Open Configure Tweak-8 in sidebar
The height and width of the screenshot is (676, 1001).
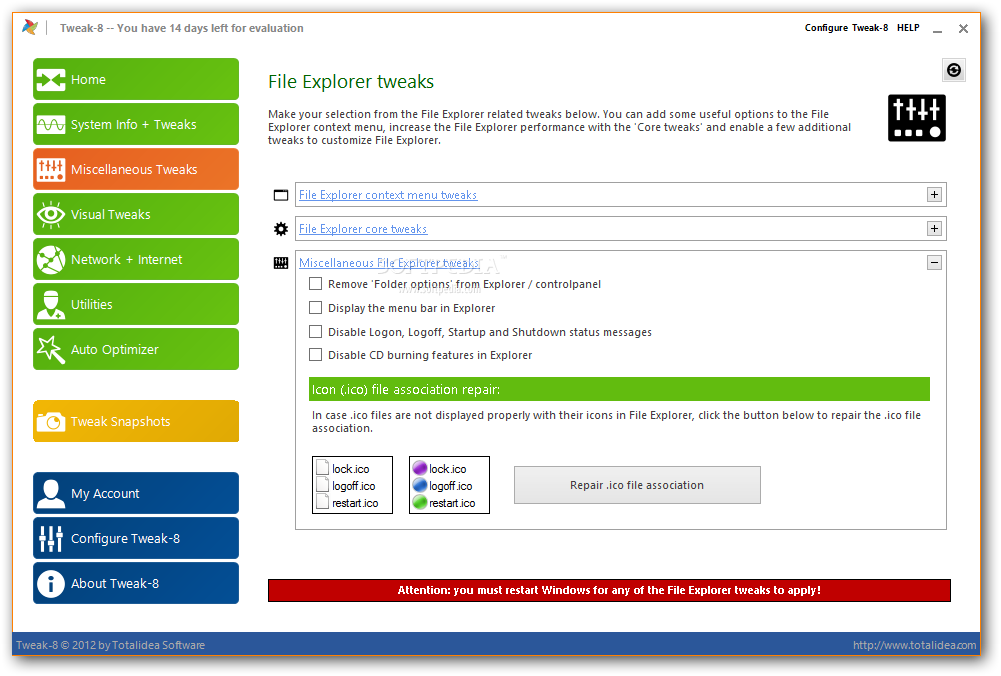(x=136, y=538)
